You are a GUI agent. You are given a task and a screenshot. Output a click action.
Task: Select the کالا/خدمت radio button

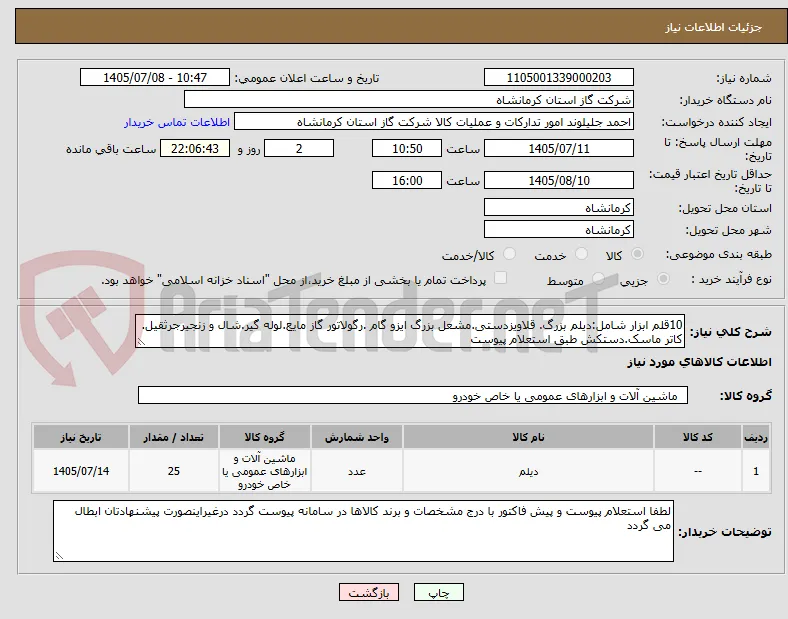tap(510, 254)
